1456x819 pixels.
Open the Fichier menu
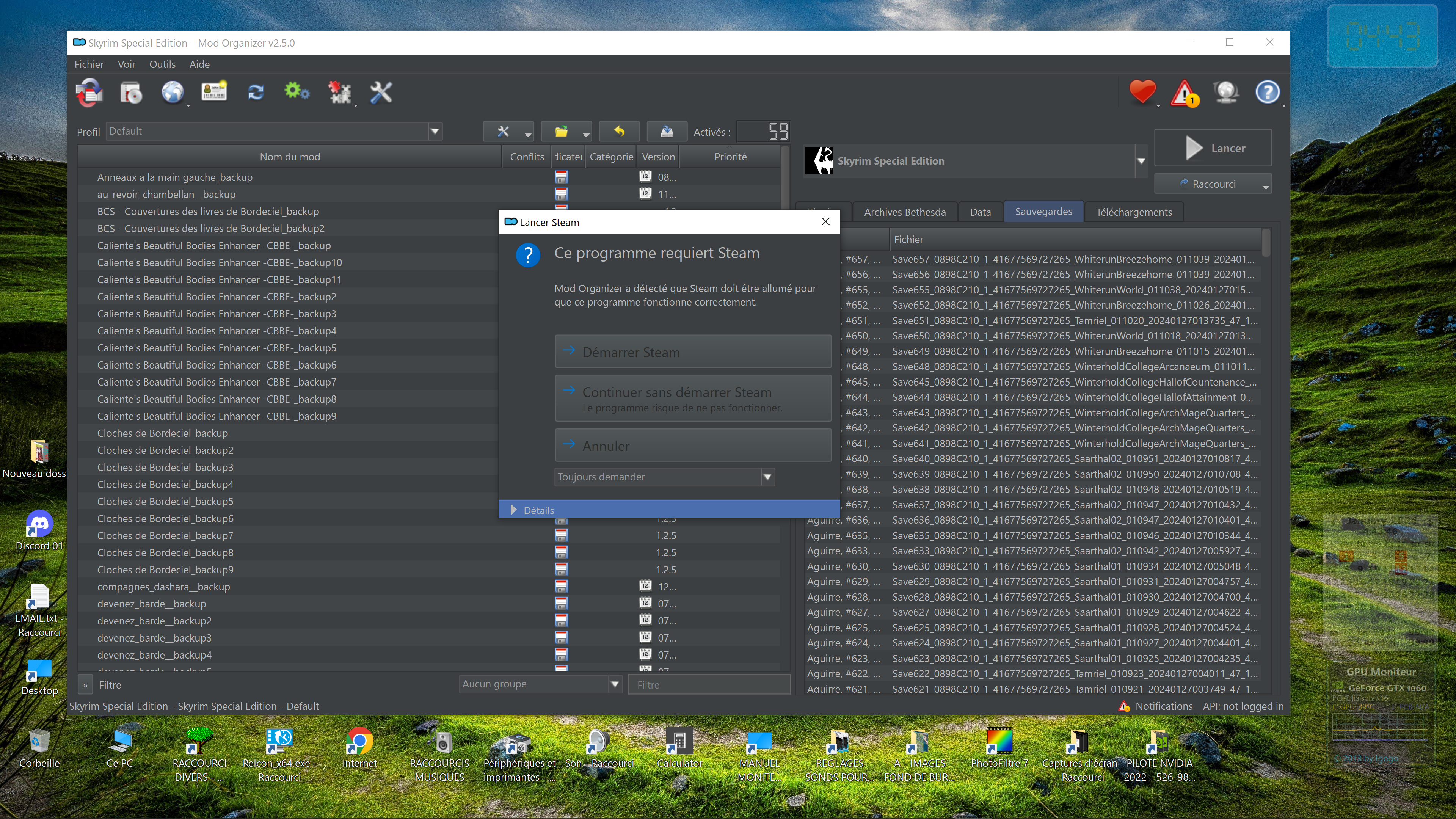pos(89,64)
